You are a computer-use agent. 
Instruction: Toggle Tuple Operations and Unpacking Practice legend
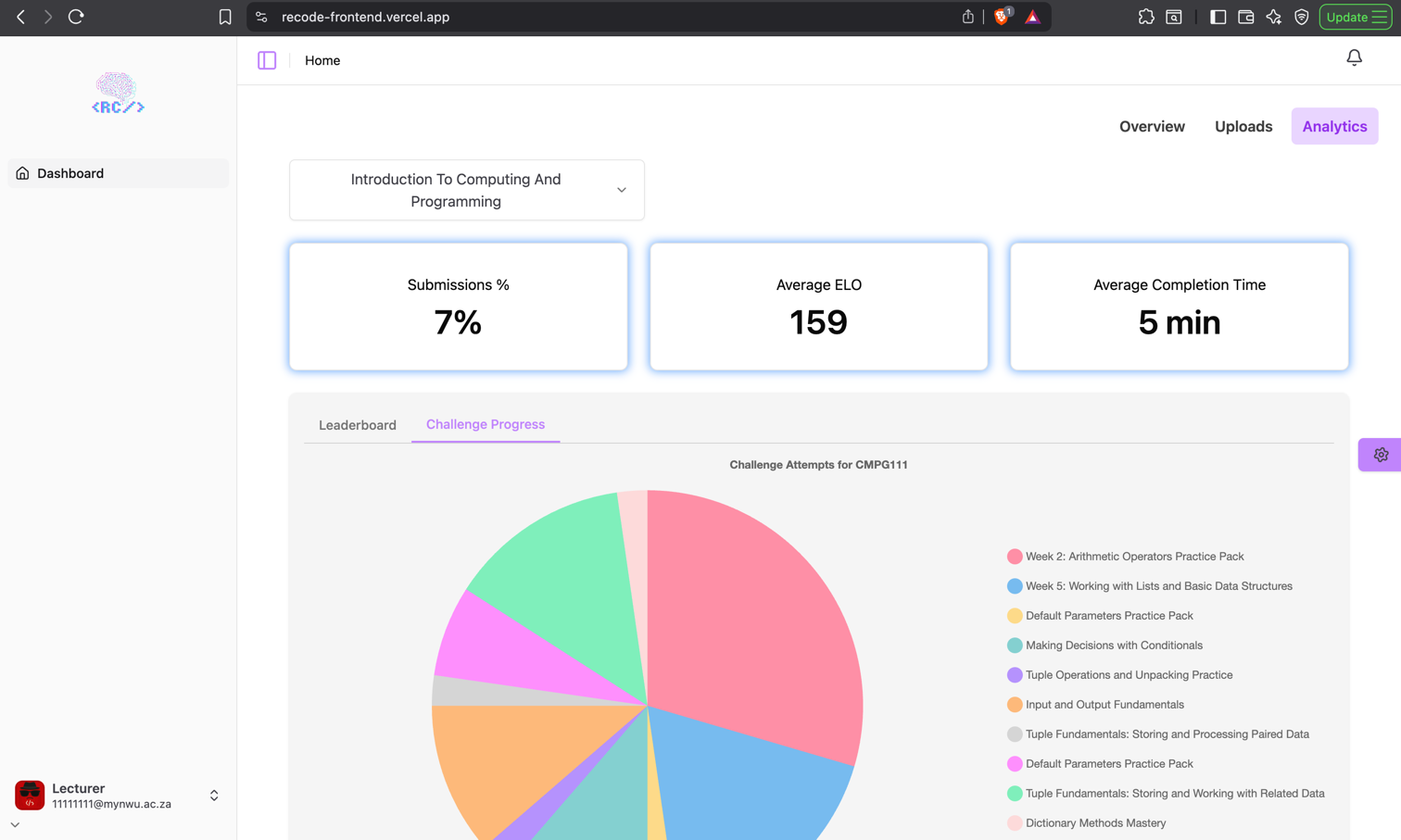point(1120,675)
